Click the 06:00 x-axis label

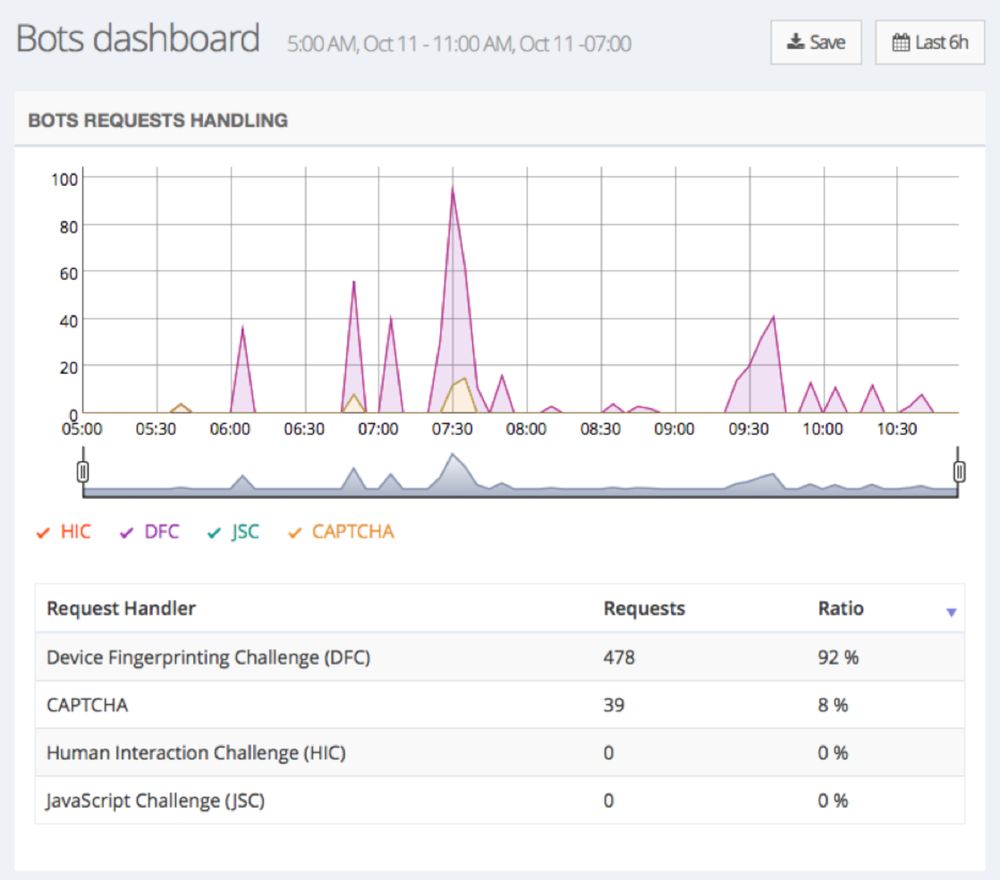click(230, 429)
